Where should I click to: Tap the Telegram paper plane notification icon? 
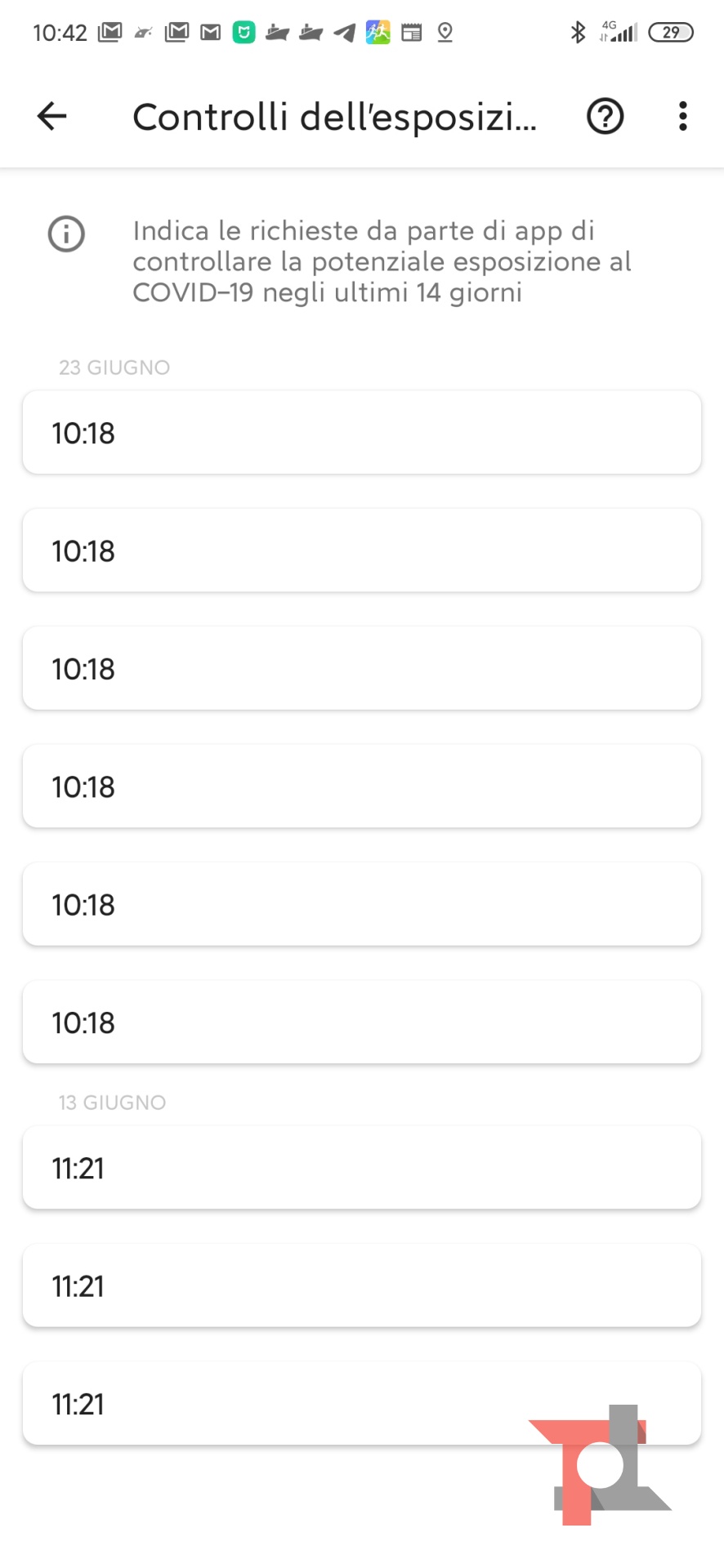coord(345,33)
